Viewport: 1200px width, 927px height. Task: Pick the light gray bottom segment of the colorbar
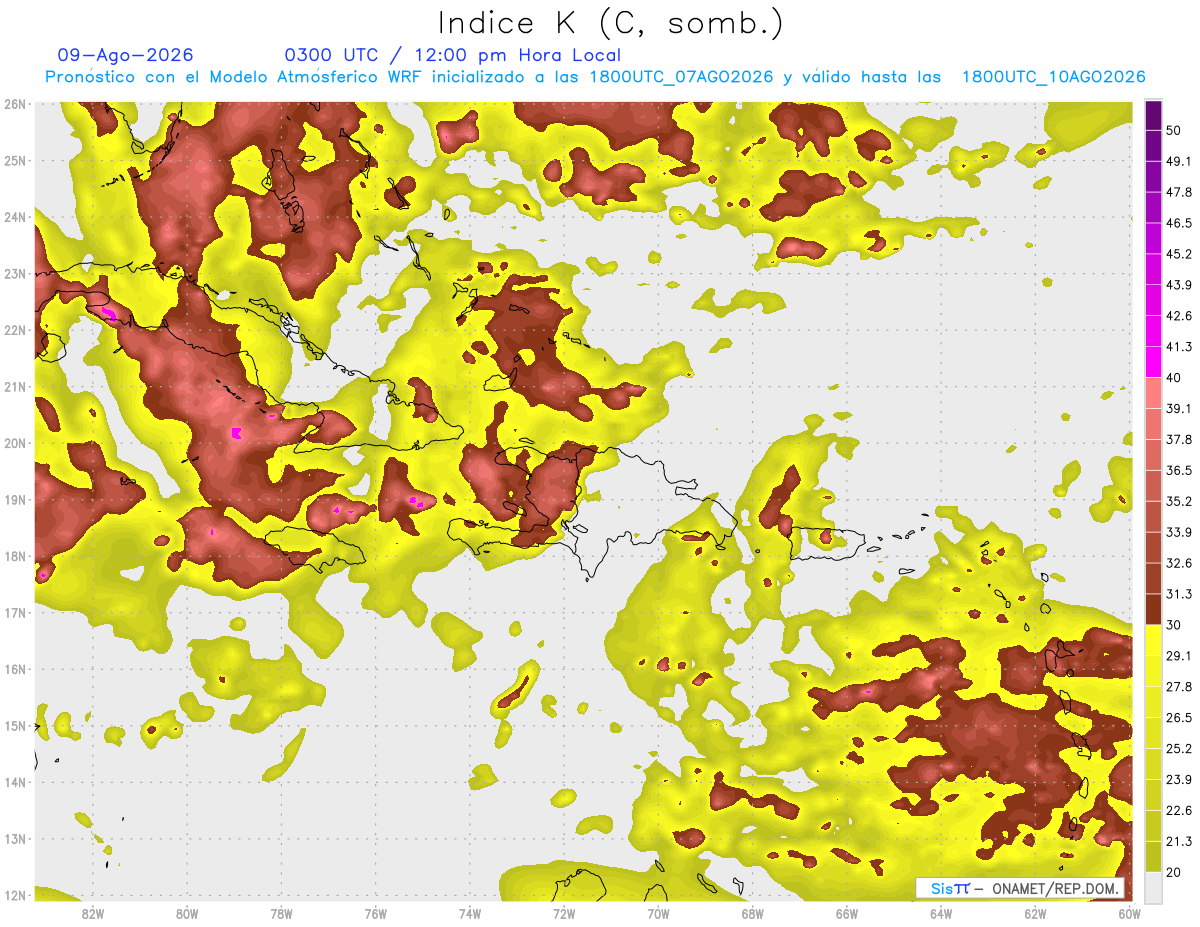(1153, 887)
